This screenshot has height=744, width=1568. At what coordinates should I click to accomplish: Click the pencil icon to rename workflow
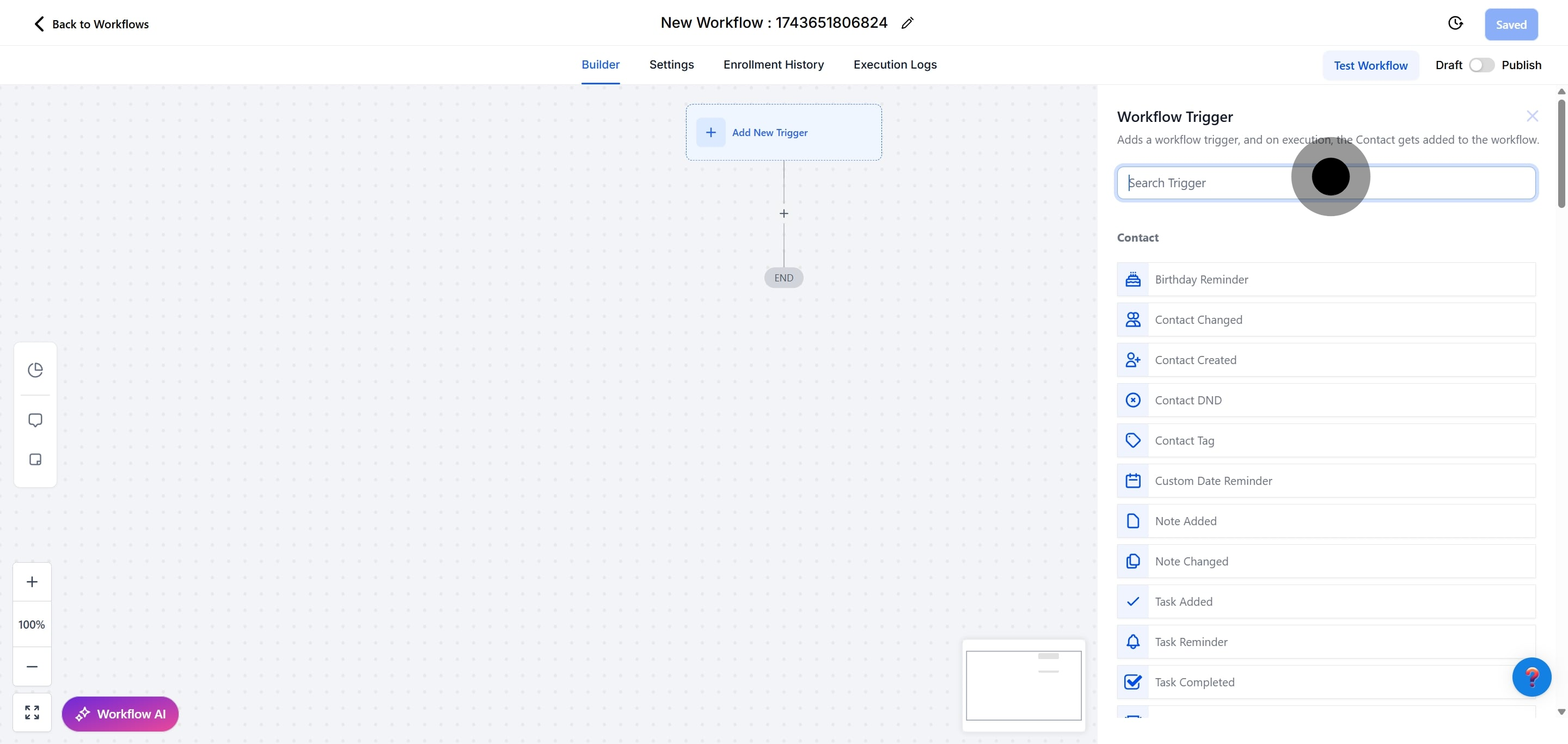[x=907, y=23]
